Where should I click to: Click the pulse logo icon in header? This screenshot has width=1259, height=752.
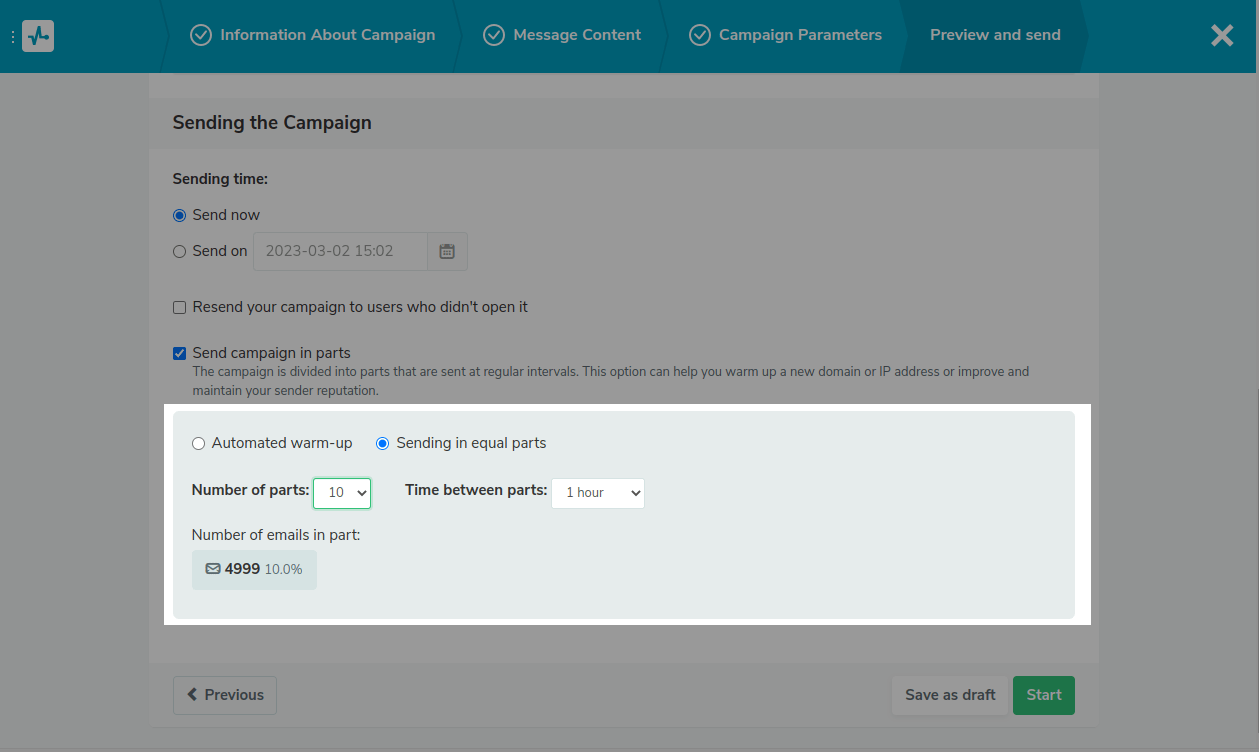(38, 36)
